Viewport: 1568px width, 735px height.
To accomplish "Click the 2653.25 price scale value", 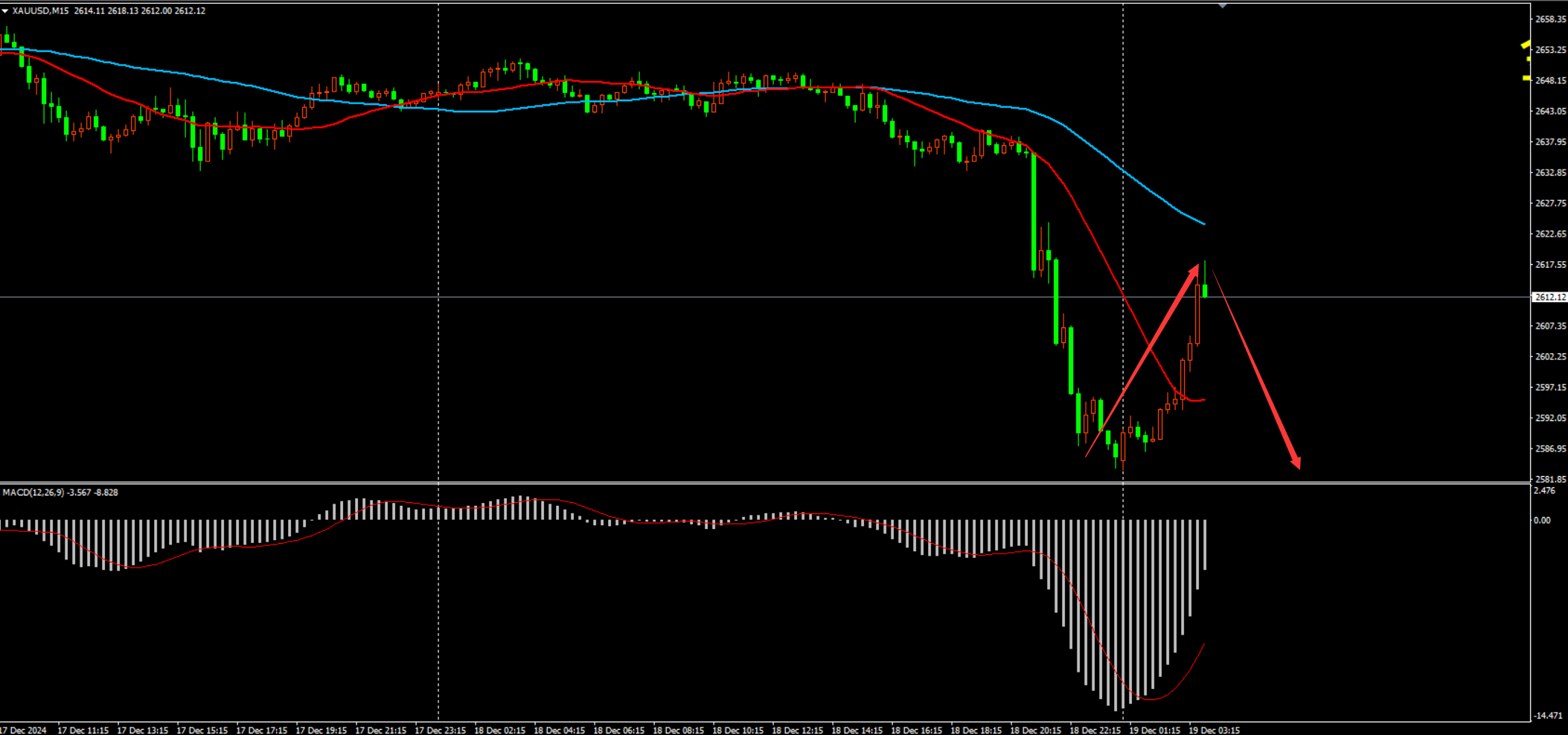I will 1551,50.
